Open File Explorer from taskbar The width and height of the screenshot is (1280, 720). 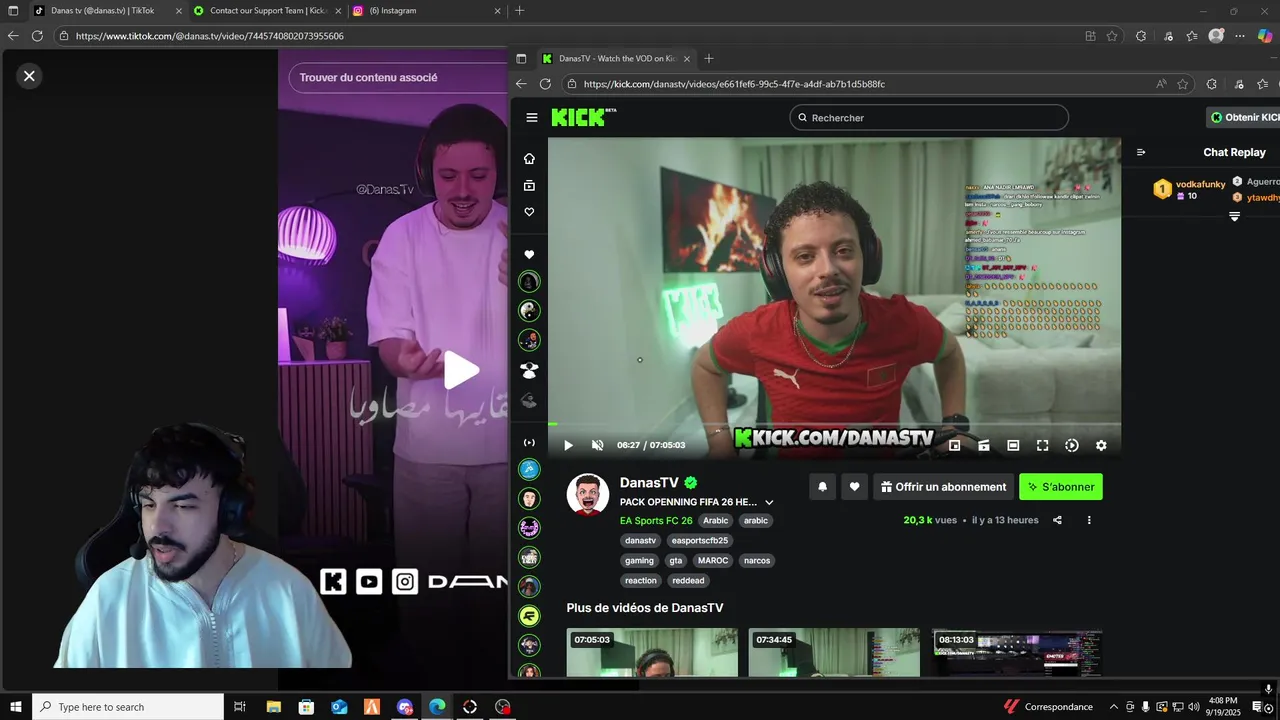click(273, 707)
